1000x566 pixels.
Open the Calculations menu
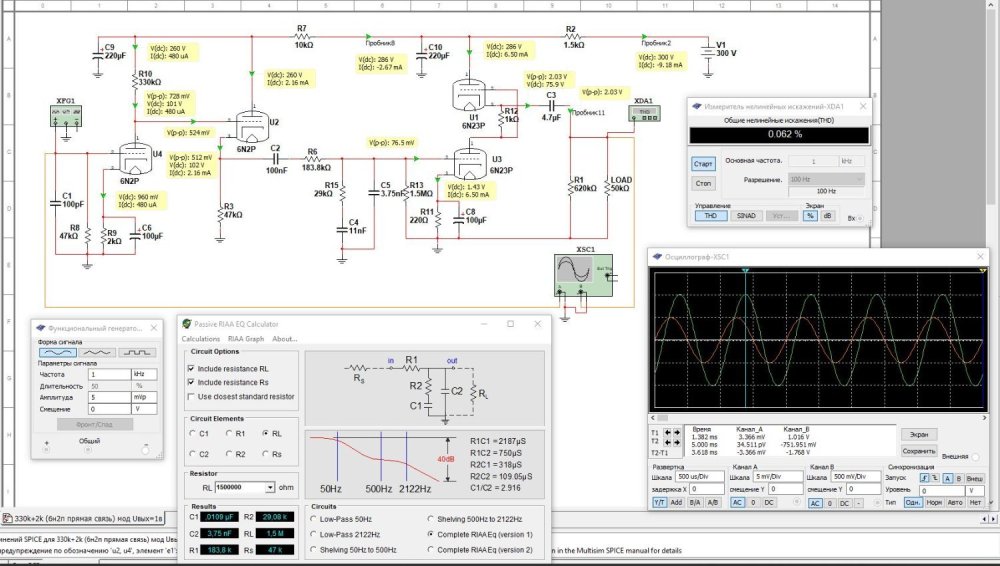click(x=201, y=338)
